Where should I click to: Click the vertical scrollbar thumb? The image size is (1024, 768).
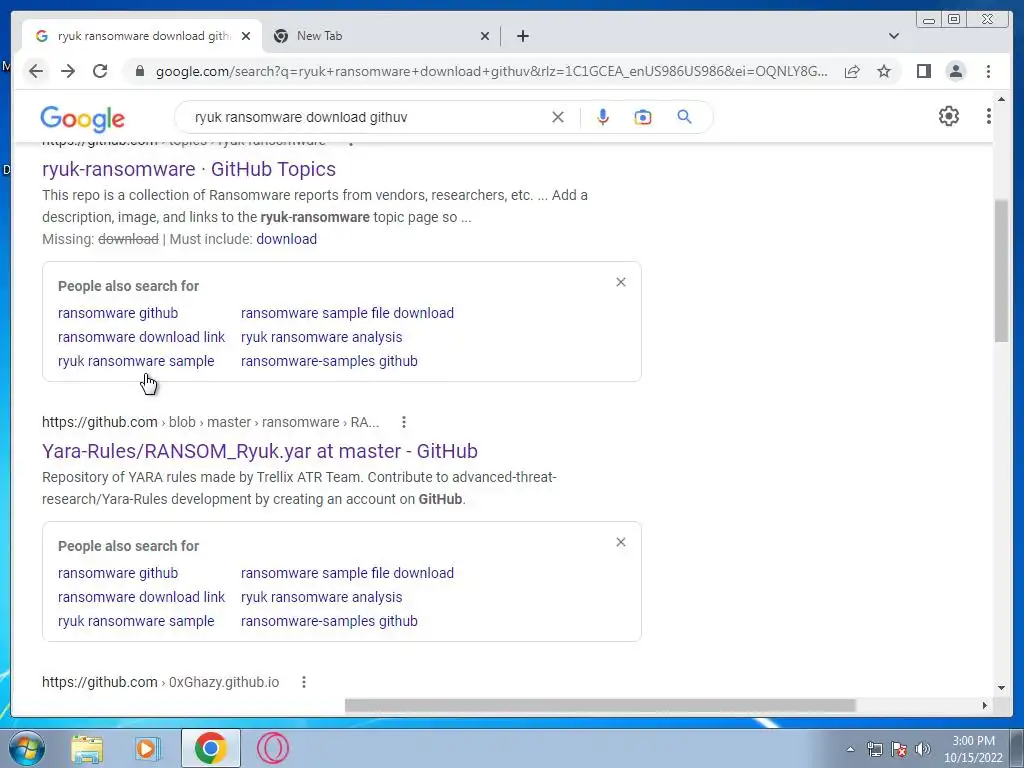1000,270
